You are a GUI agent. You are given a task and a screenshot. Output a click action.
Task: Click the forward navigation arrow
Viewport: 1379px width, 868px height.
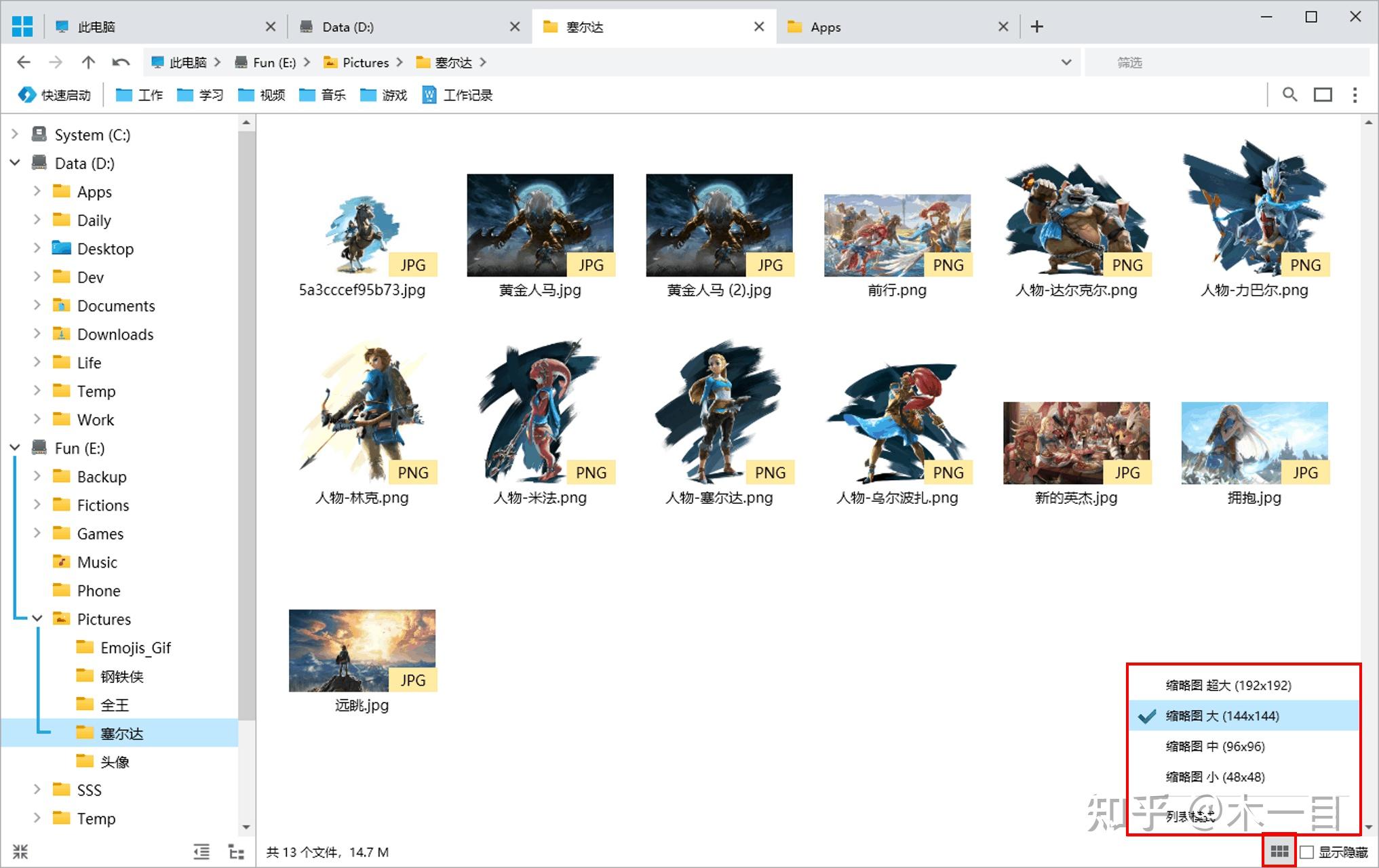(x=56, y=62)
